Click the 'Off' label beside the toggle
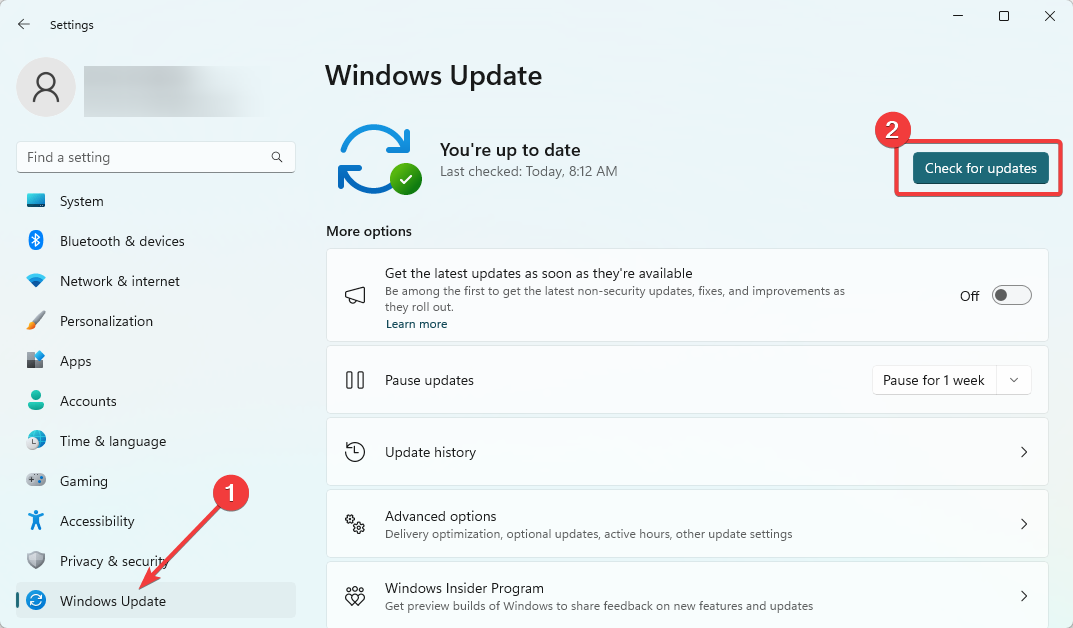 (x=969, y=296)
